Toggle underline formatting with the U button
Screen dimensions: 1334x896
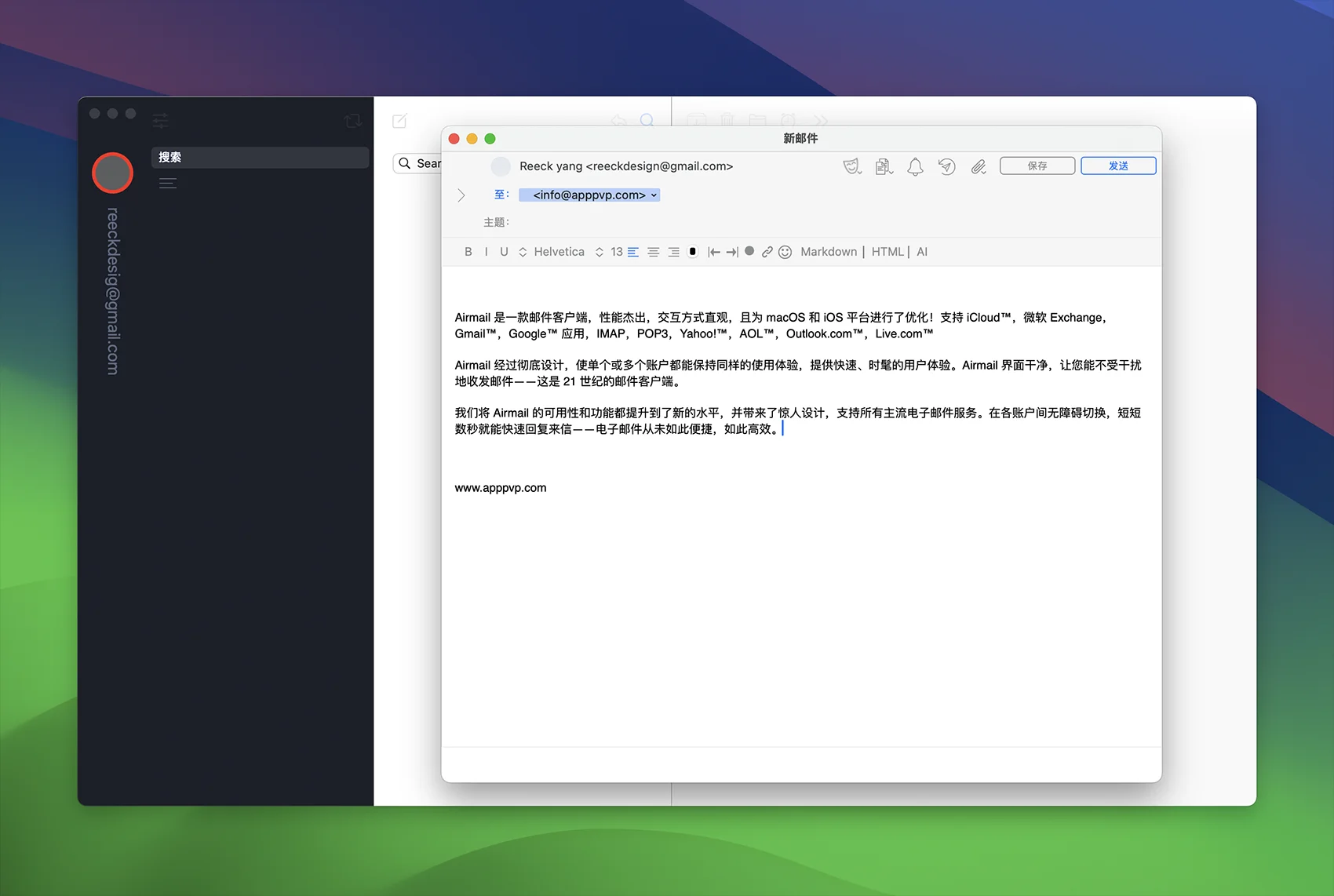504,252
